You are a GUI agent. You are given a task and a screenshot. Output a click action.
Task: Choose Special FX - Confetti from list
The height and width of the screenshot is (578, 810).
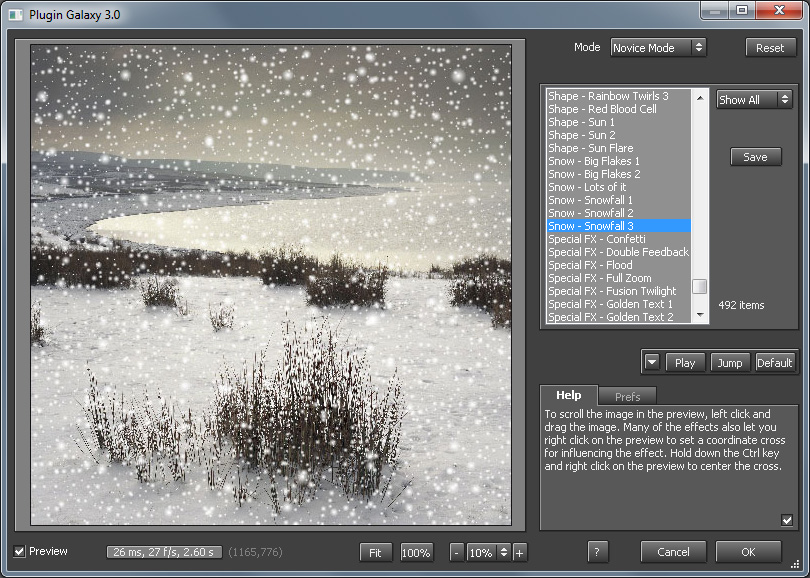coord(597,239)
